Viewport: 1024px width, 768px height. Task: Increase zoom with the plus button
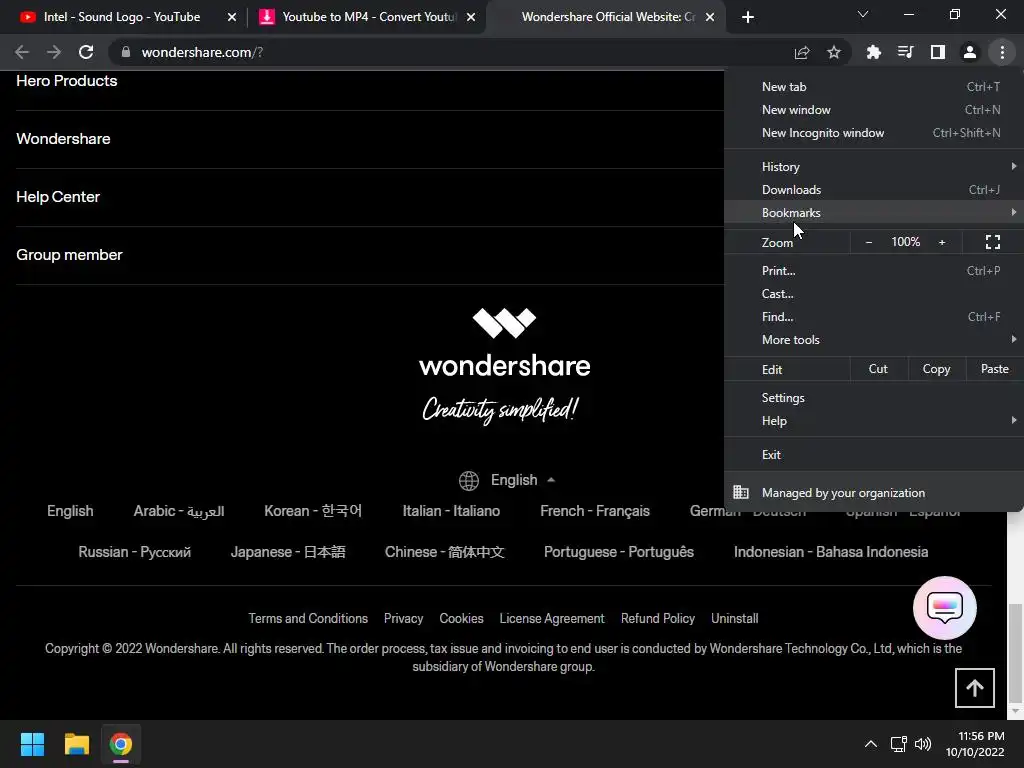click(x=942, y=242)
